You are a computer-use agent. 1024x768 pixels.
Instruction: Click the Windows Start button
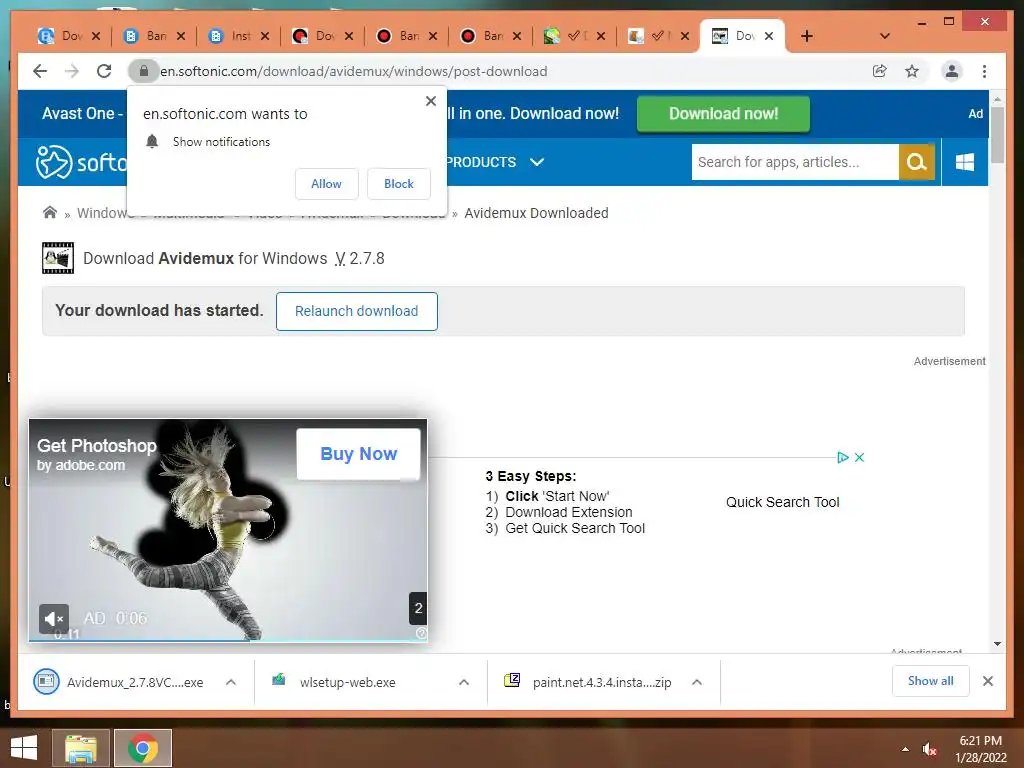[24, 748]
